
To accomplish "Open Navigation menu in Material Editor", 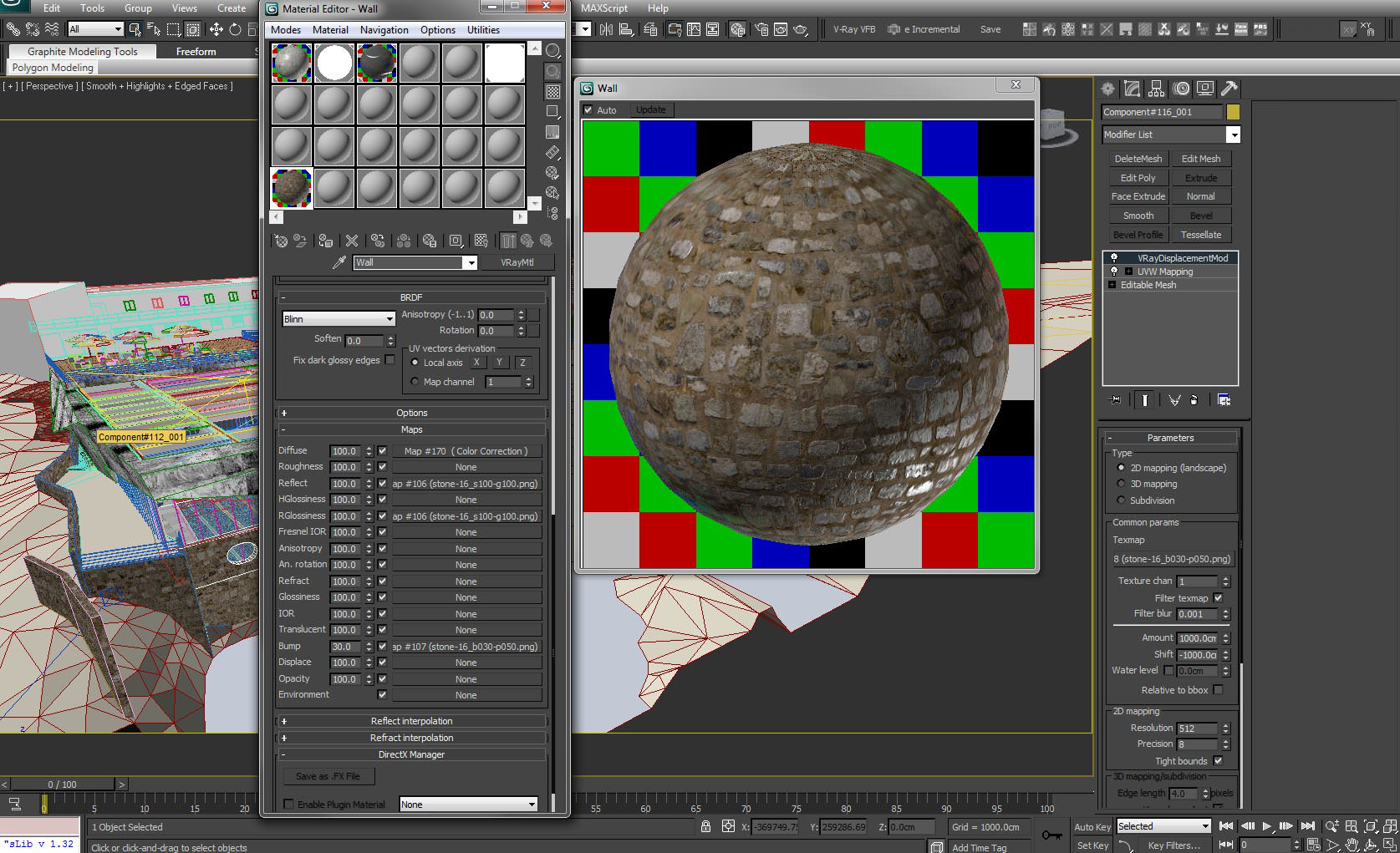I will click(384, 30).
